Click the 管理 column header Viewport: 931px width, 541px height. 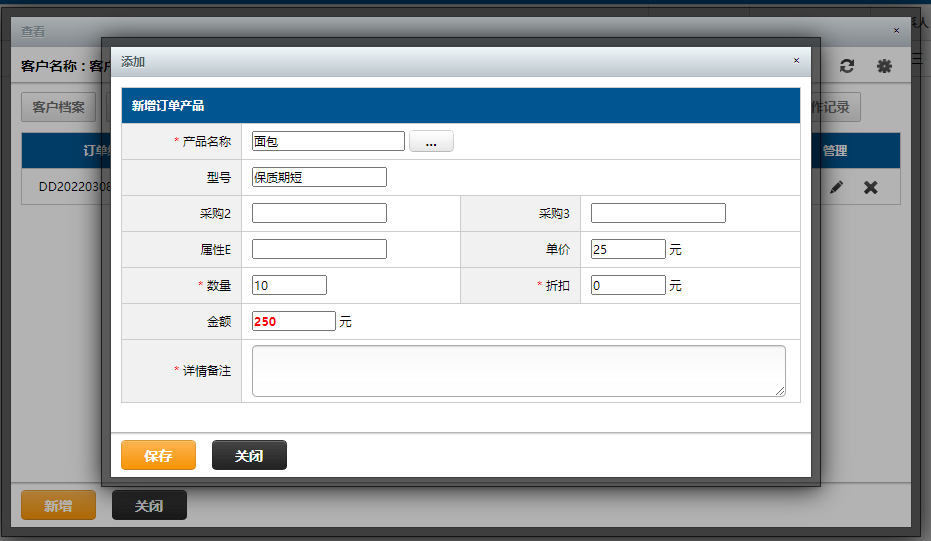pos(835,151)
